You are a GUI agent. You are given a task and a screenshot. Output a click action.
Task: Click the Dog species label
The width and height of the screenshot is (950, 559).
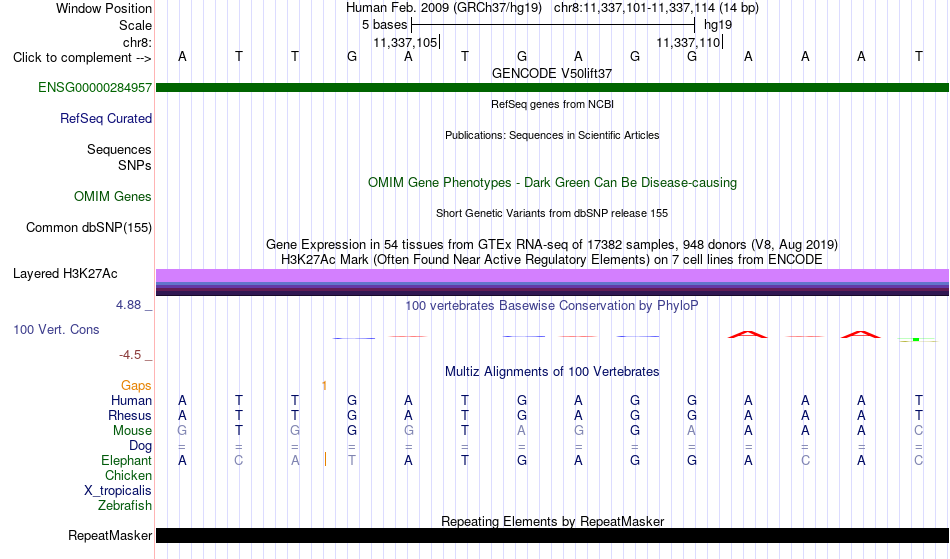click(x=140, y=446)
